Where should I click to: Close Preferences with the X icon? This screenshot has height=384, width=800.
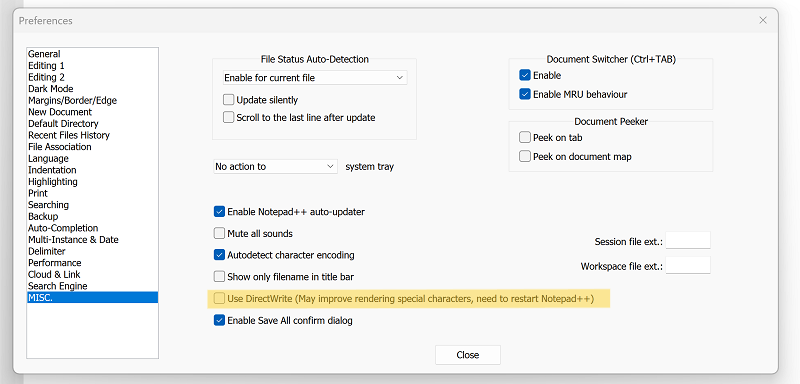click(x=763, y=20)
